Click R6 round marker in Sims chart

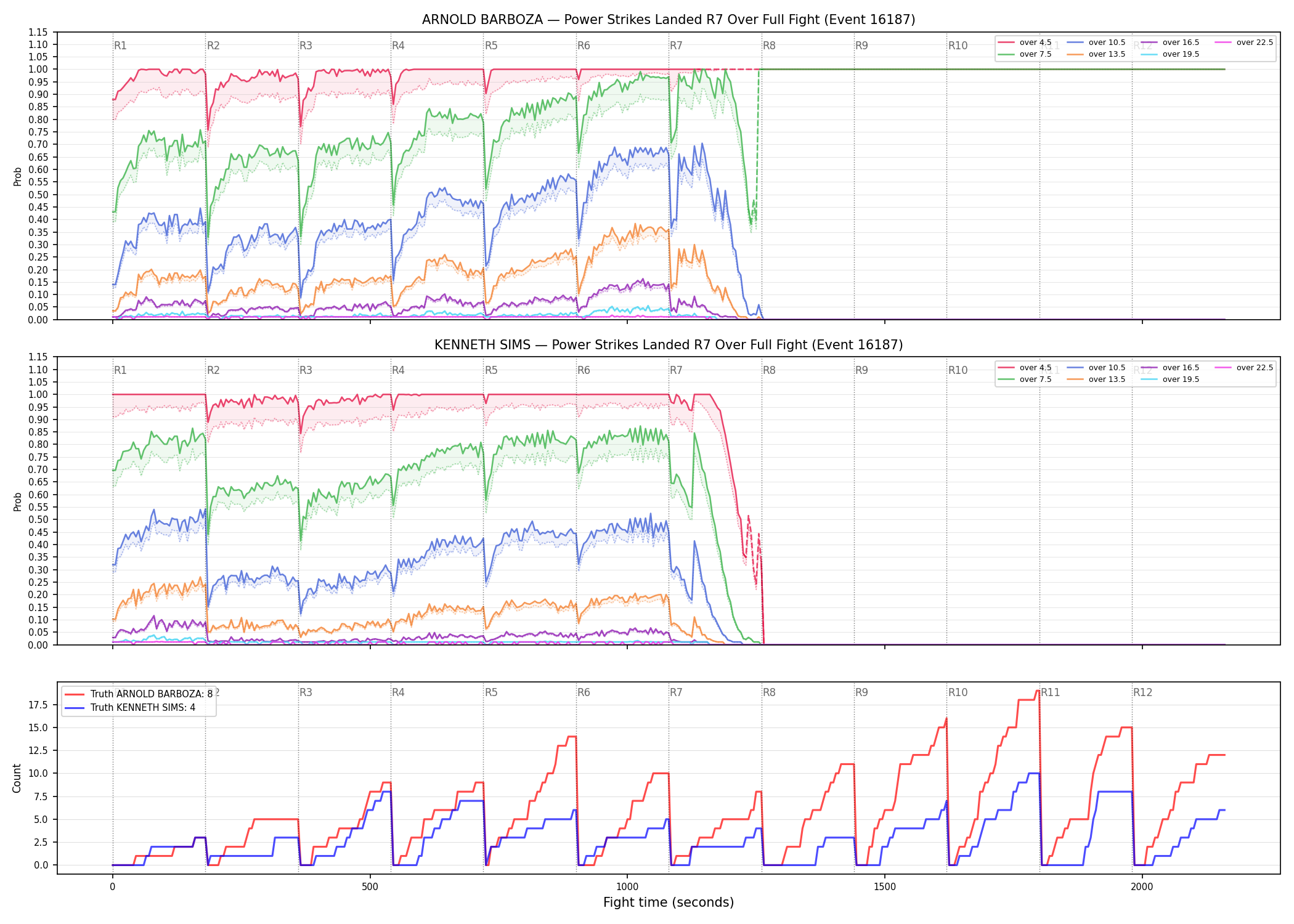coord(584,370)
